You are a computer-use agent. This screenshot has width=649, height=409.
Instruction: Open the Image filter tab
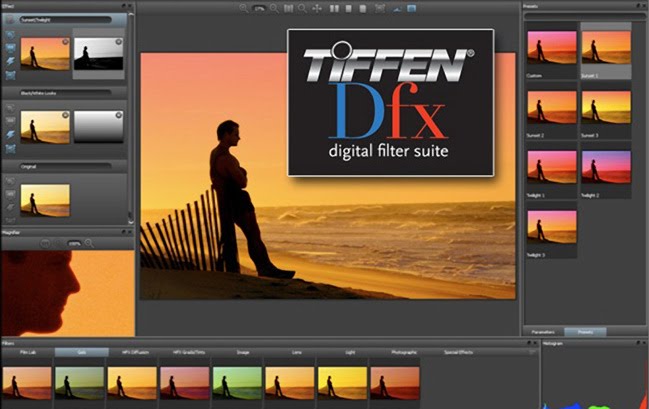243,352
